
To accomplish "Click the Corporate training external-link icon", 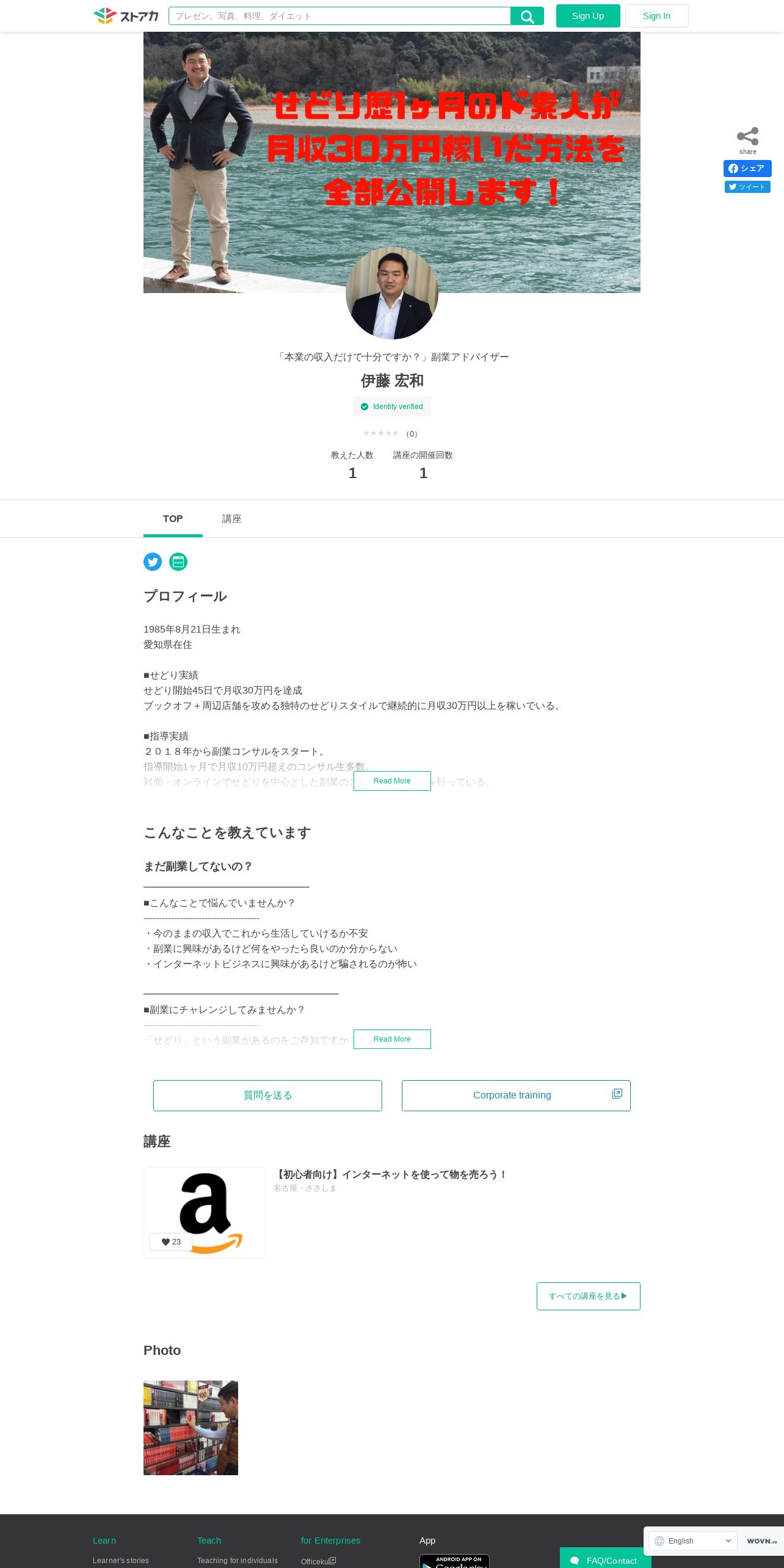I will point(617,1094).
